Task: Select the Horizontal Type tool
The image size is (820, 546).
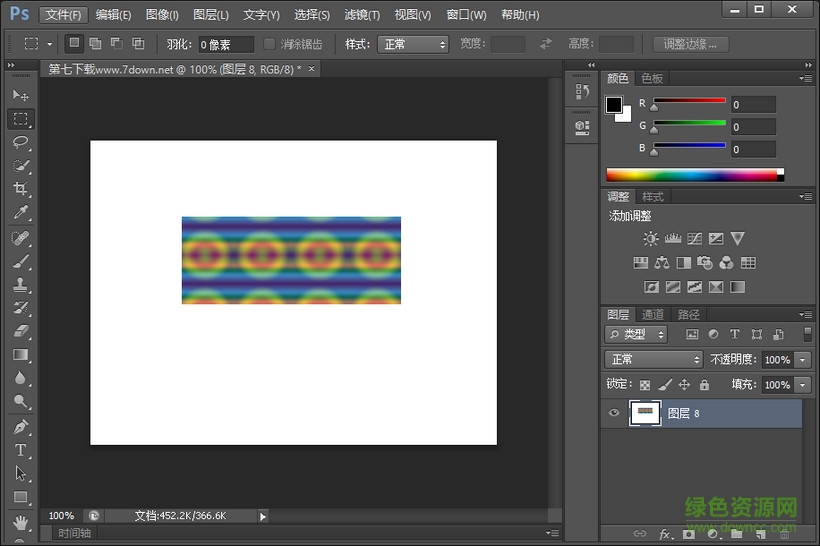Action: click(20, 450)
